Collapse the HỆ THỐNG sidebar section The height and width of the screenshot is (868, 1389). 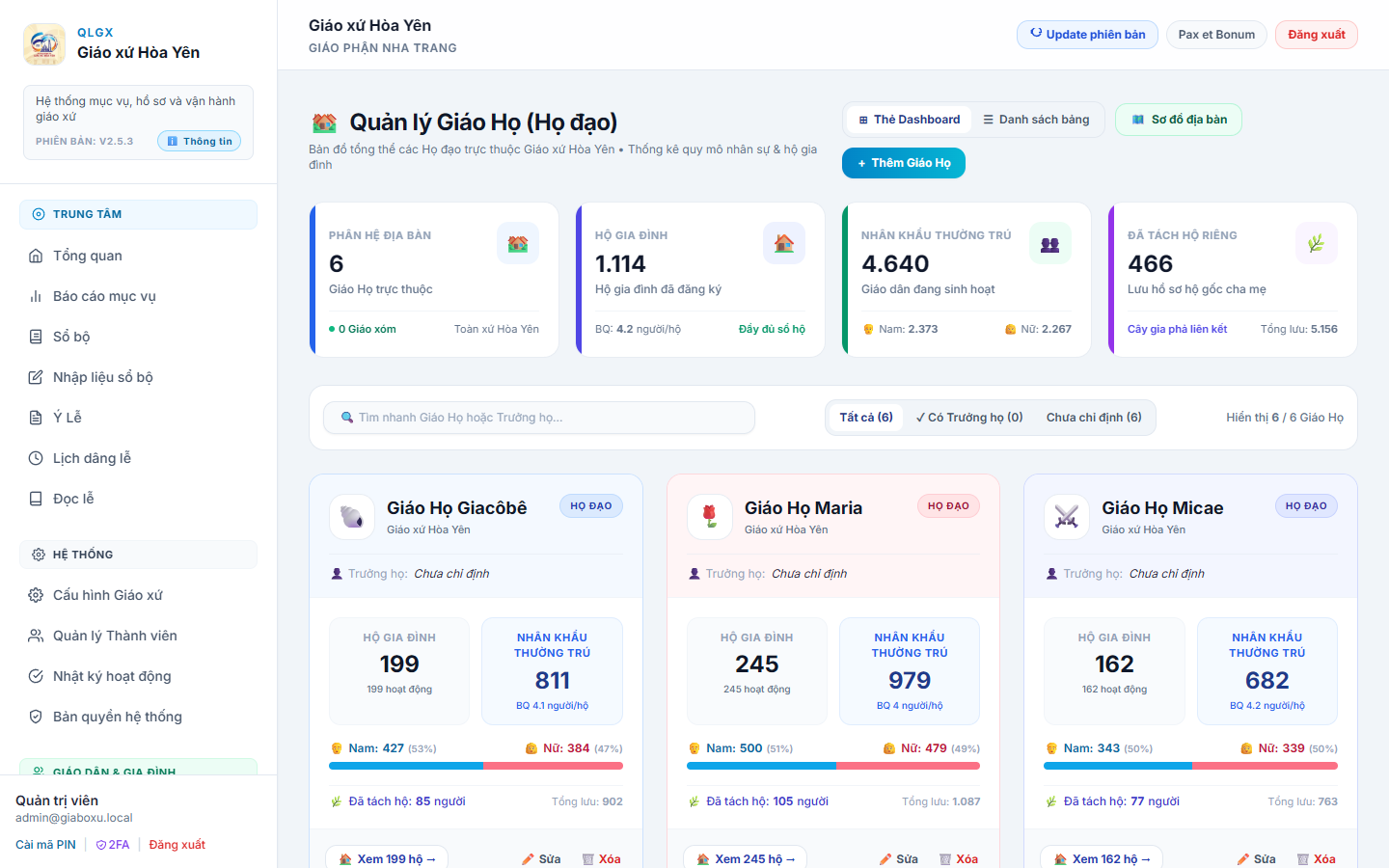pos(138,555)
